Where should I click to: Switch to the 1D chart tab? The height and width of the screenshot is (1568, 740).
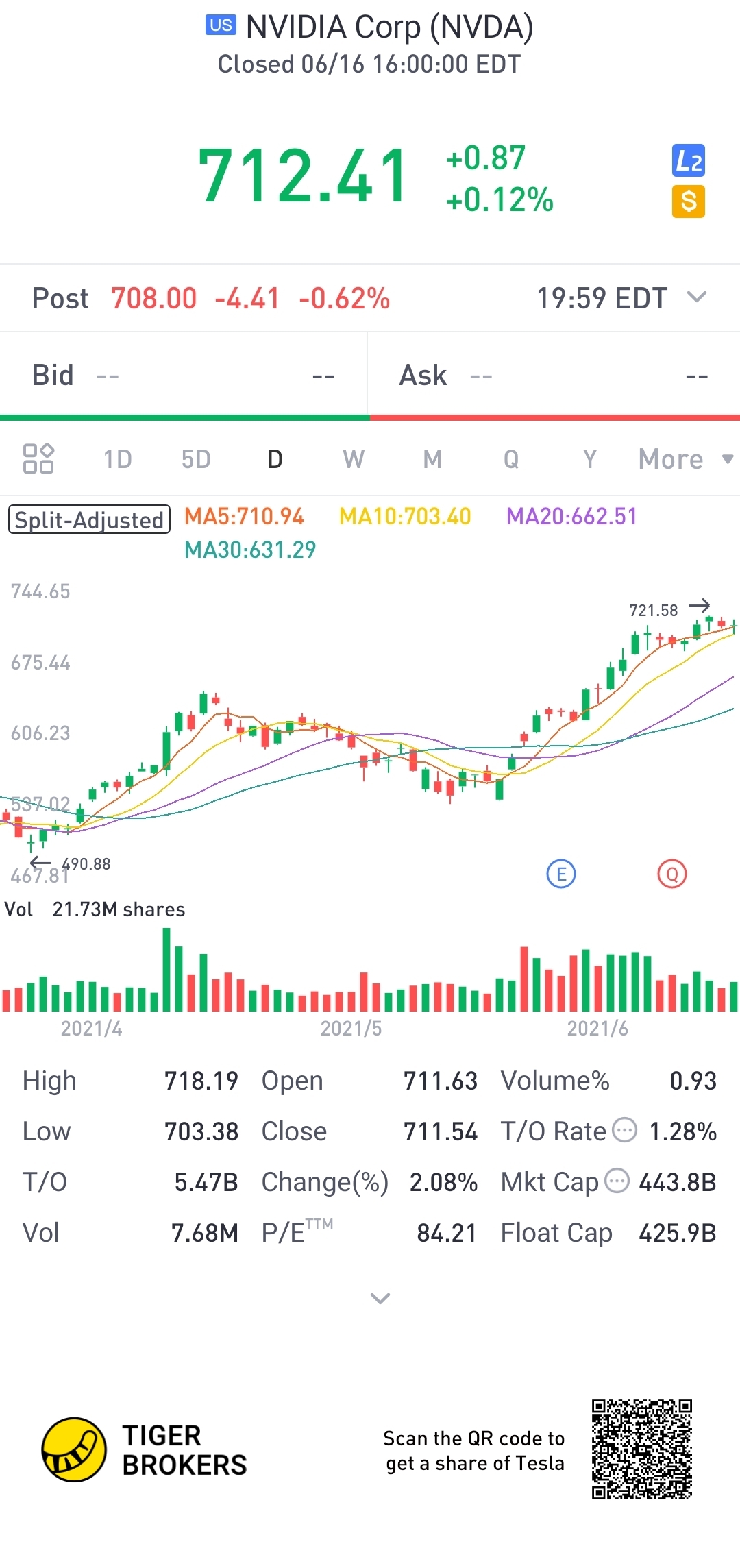[x=117, y=459]
